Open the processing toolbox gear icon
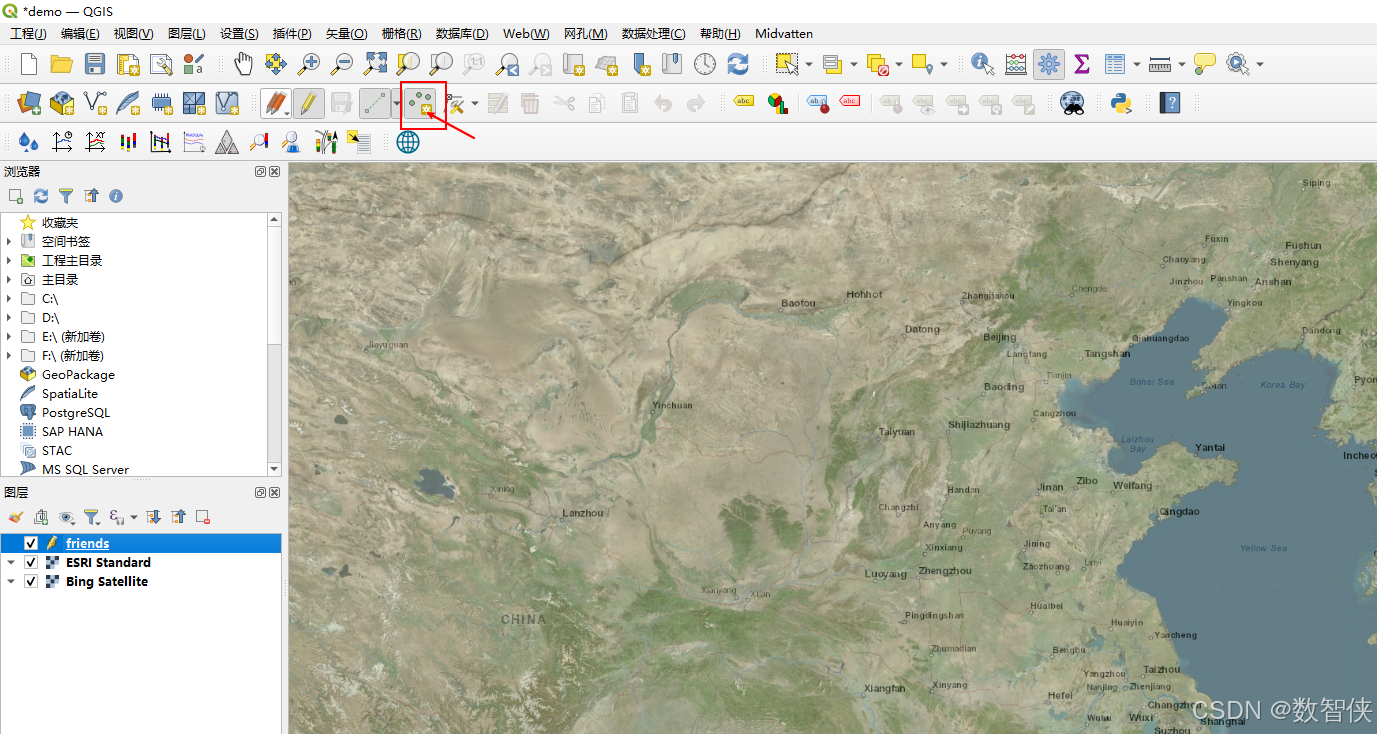This screenshot has width=1377, height=734. (1049, 64)
